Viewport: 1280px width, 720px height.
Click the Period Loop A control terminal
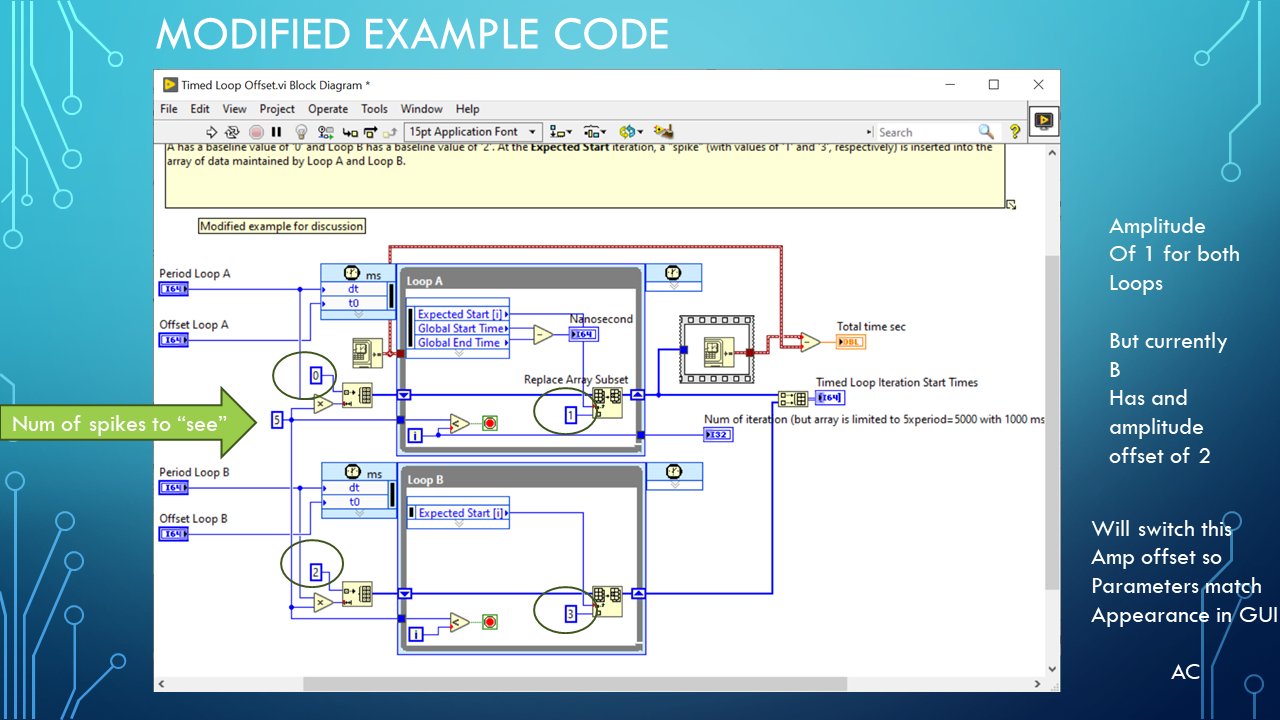pos(173,290)
